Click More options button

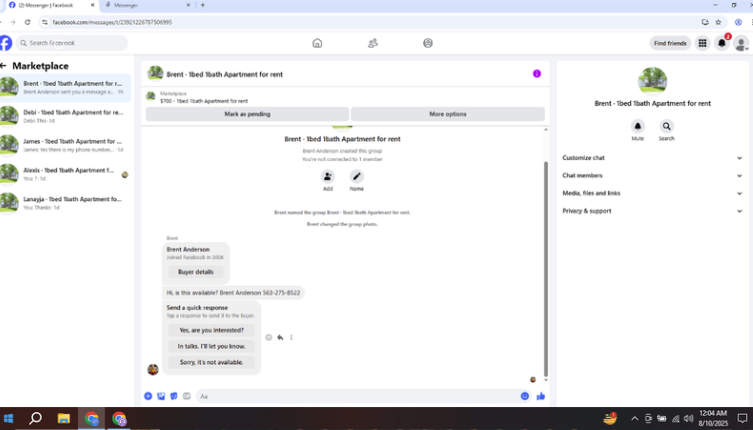tap(448, 114)
